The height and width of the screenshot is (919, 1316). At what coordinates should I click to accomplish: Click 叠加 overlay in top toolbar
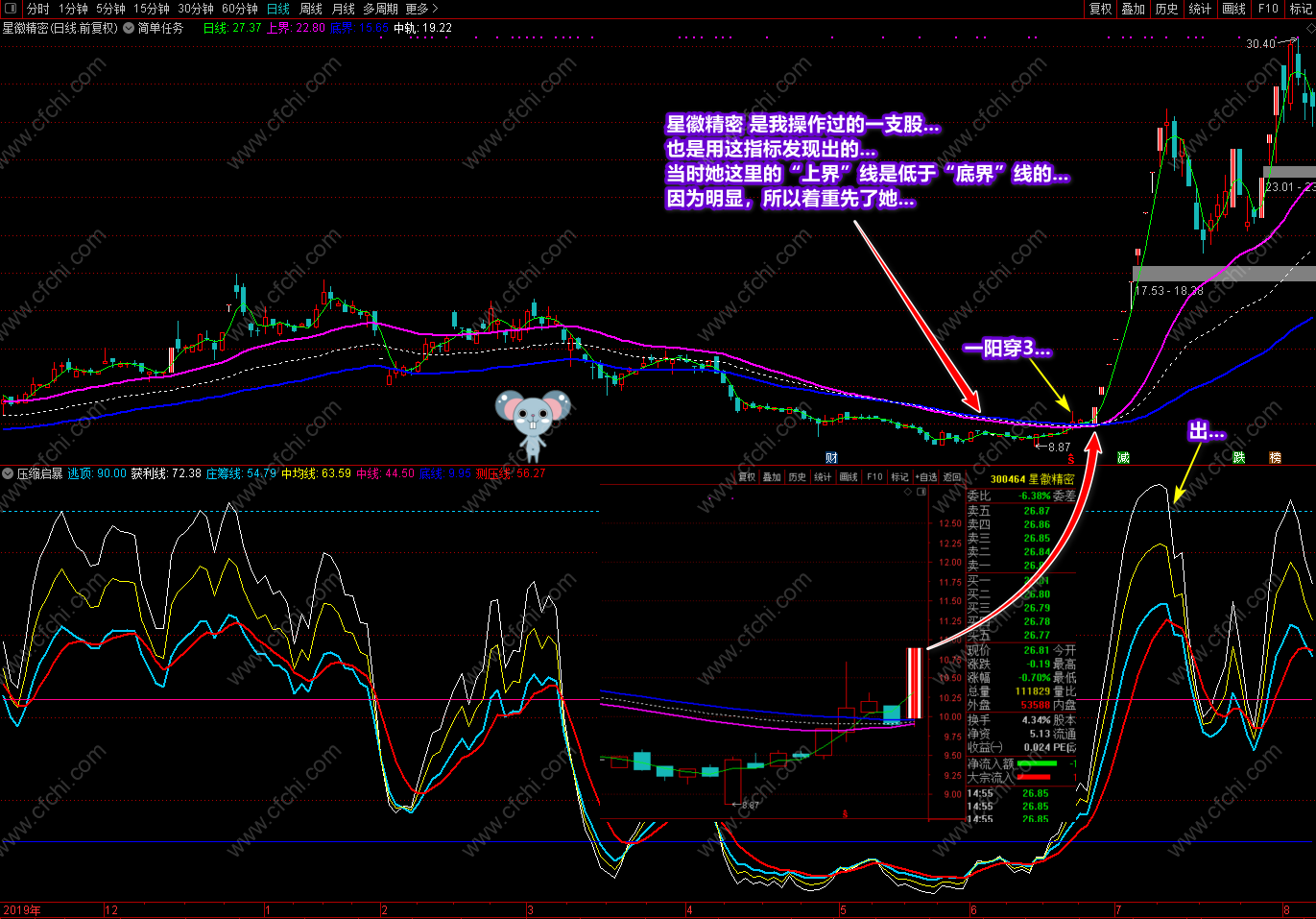coord(1134,9)
